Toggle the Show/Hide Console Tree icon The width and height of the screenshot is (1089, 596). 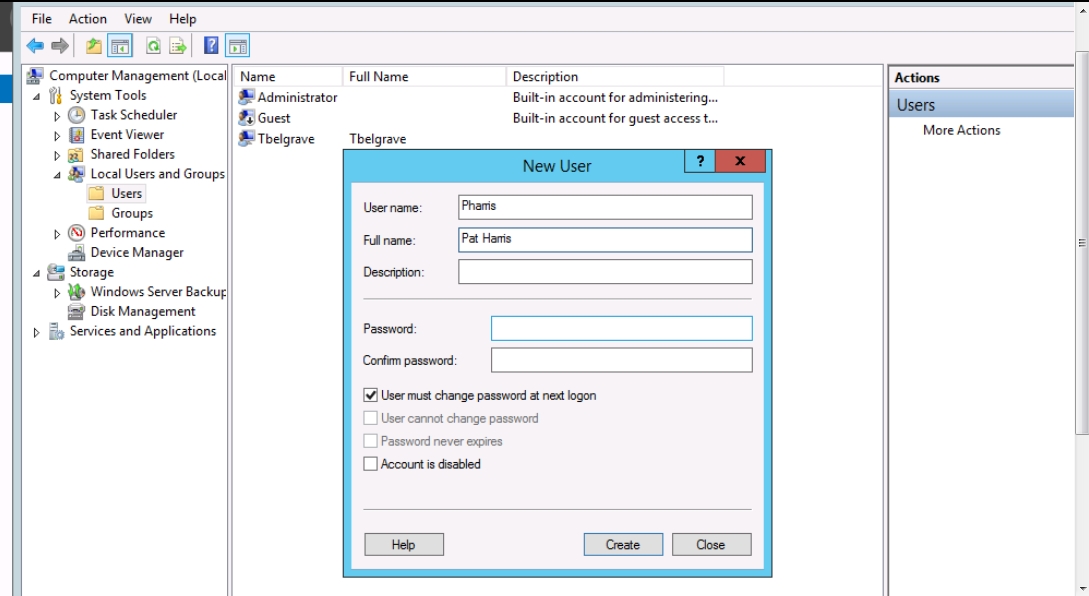[120, 45]
